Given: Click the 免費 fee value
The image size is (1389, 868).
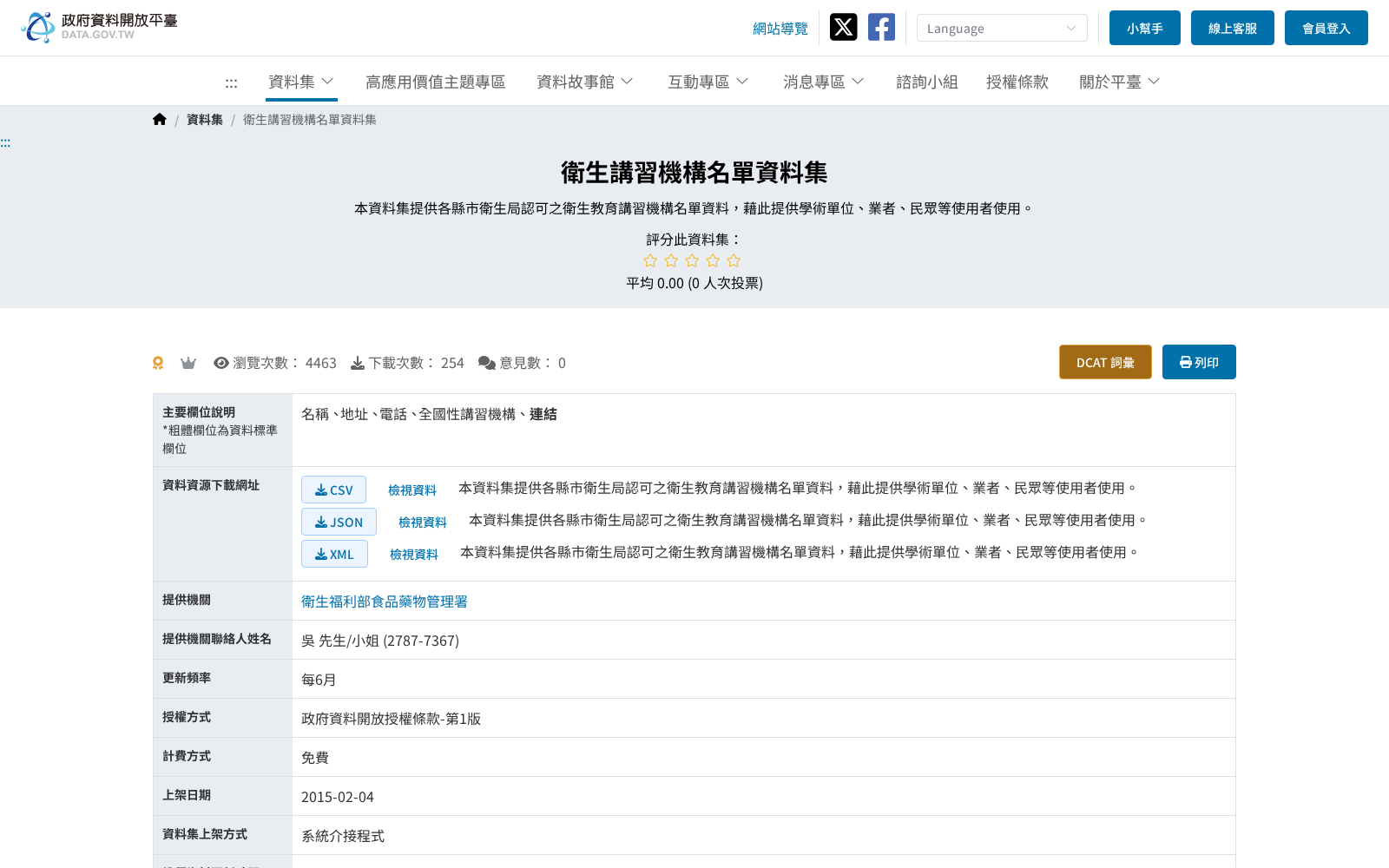Looking at the screenshot, I should click(315, 758).
